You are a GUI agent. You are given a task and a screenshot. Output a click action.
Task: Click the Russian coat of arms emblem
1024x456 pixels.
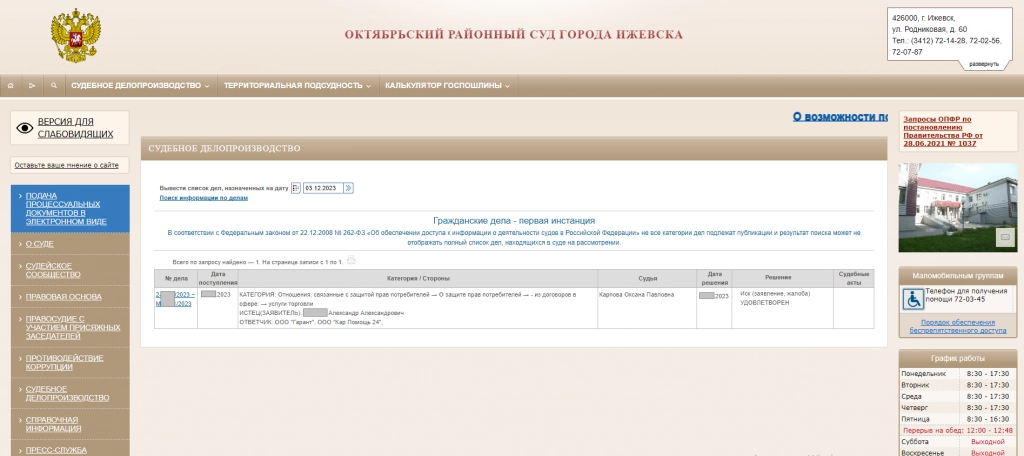tap(76, 35)
